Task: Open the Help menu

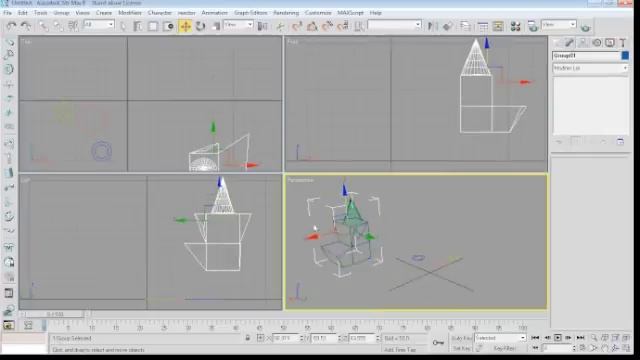Action: tap(376, 13)
